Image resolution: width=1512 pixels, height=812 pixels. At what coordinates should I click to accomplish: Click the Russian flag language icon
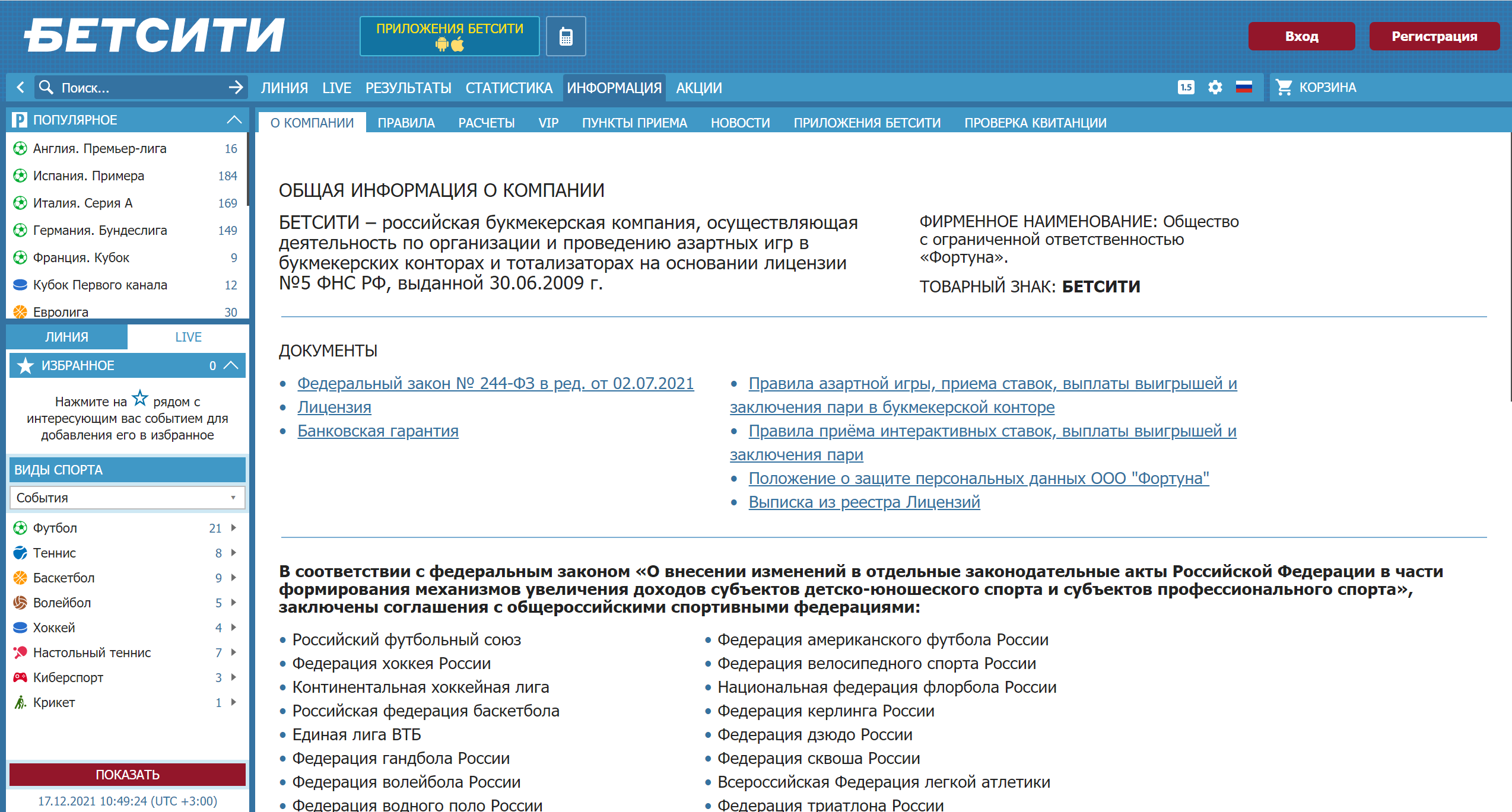[1244, 88]
